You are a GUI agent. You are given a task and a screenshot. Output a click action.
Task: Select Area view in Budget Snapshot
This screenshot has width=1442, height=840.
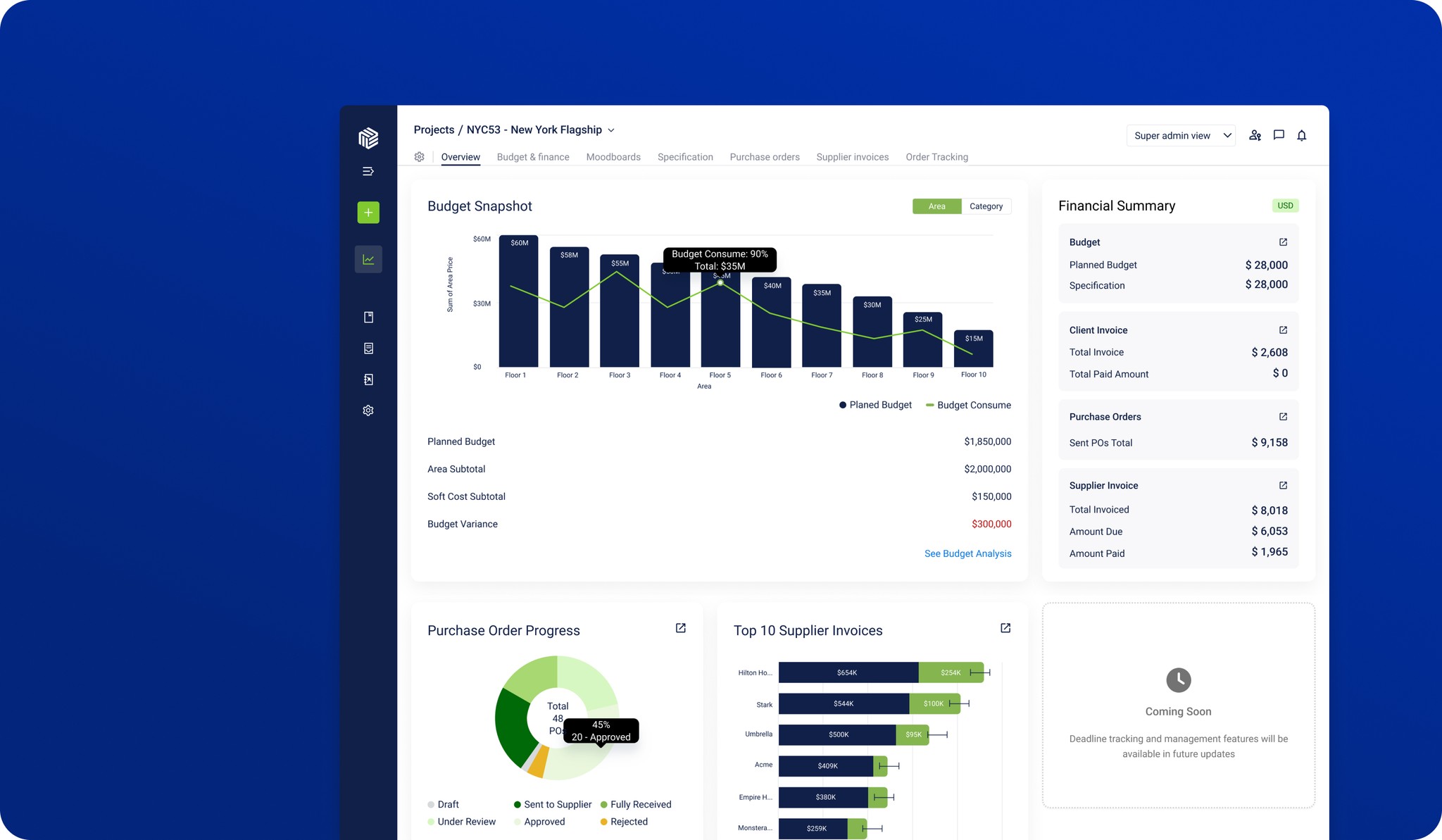click(x=936, y=206)
